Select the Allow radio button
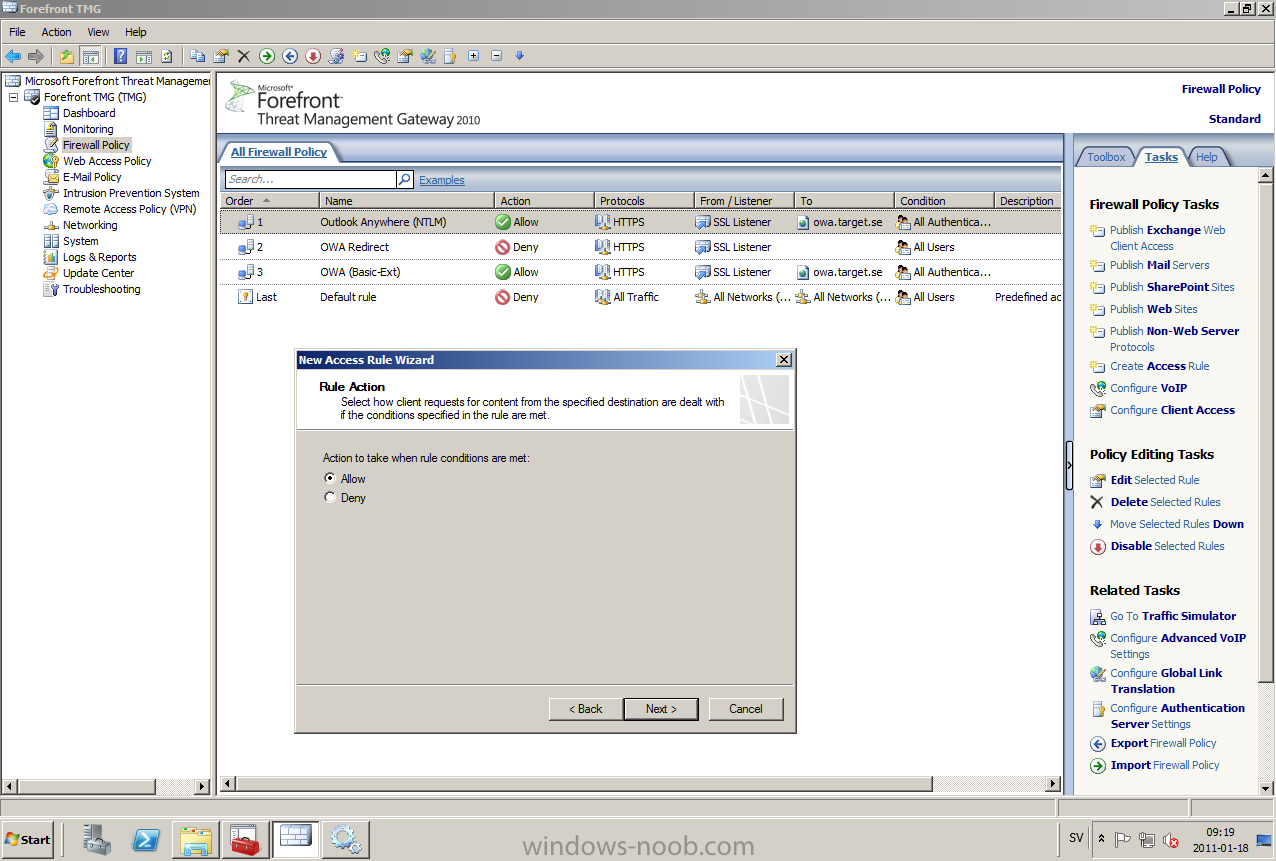The width and height of the screenshot is (1276, 861). pos(330,479)
